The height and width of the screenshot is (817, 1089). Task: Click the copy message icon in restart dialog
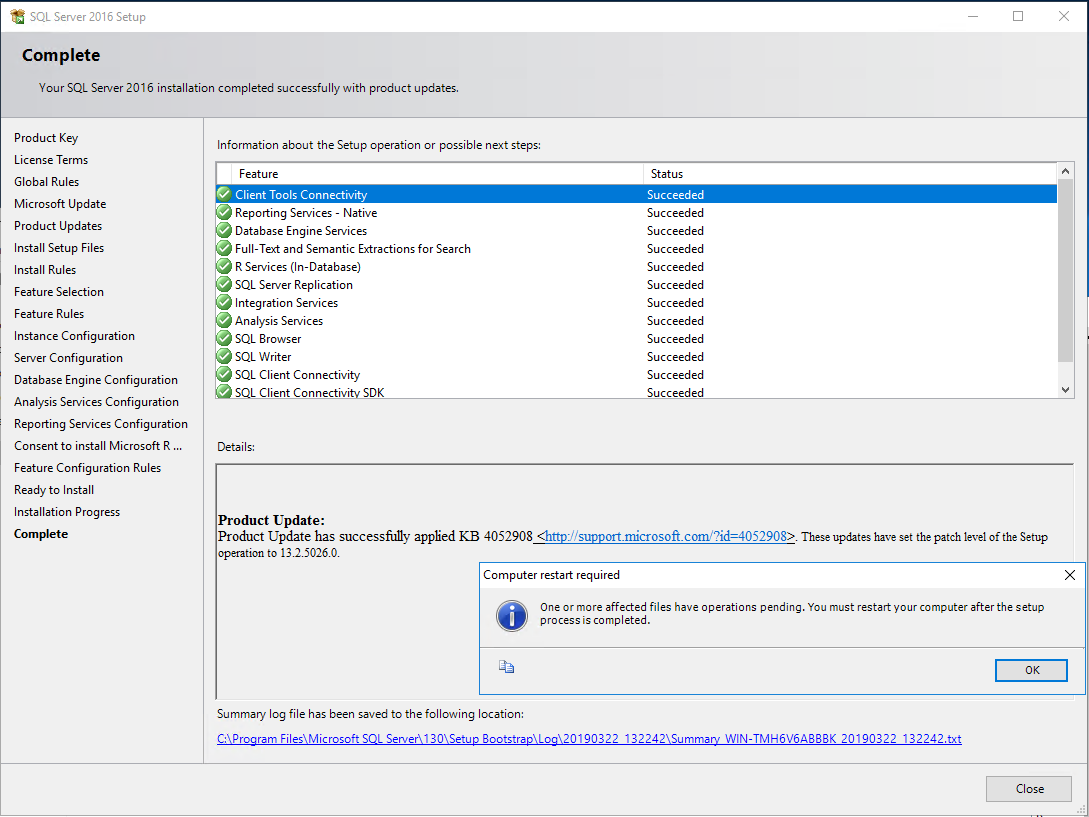506,667
